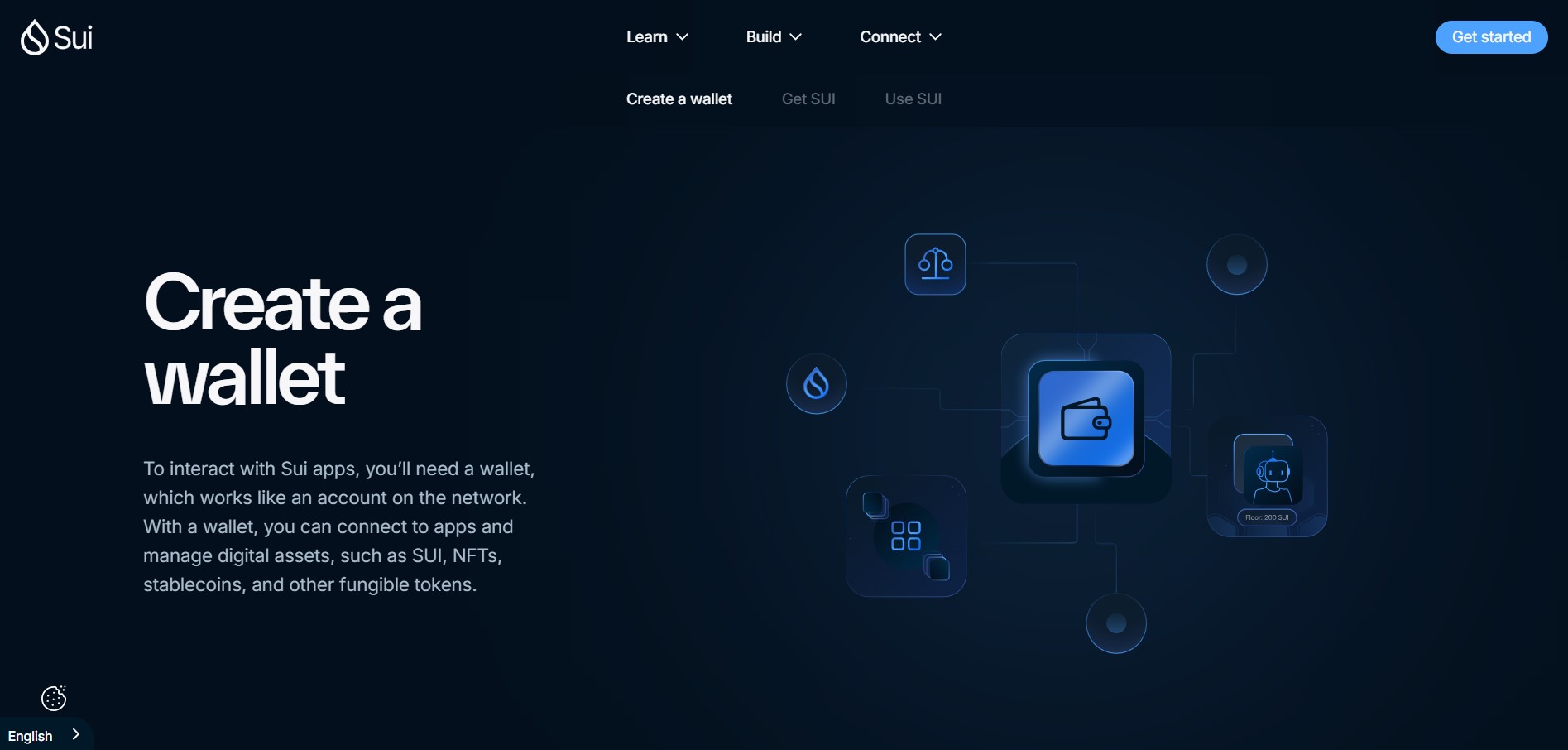Click the top-right circular node dot
The image size is (1568, 750).
click(x=1236, y=265)
